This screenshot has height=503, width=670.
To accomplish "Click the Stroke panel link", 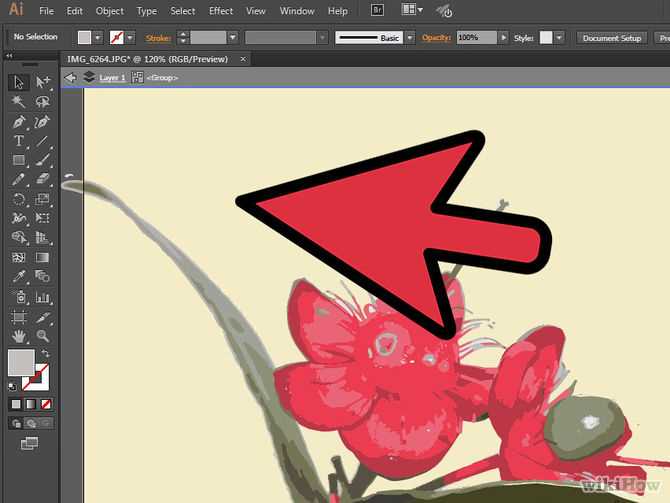I will pos(158,38).
